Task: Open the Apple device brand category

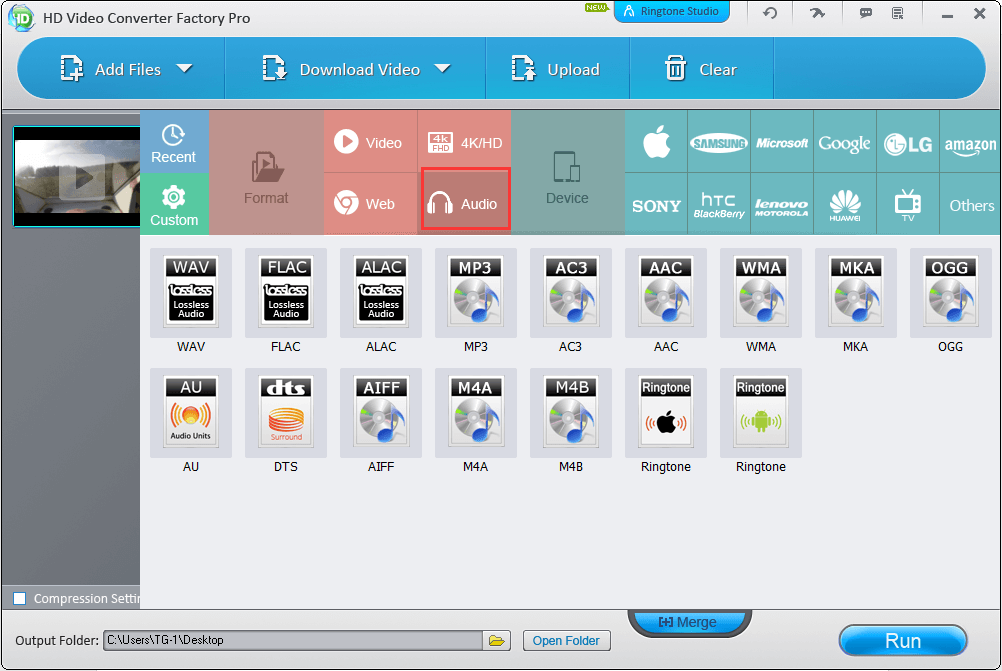Action: pos(656,143)
